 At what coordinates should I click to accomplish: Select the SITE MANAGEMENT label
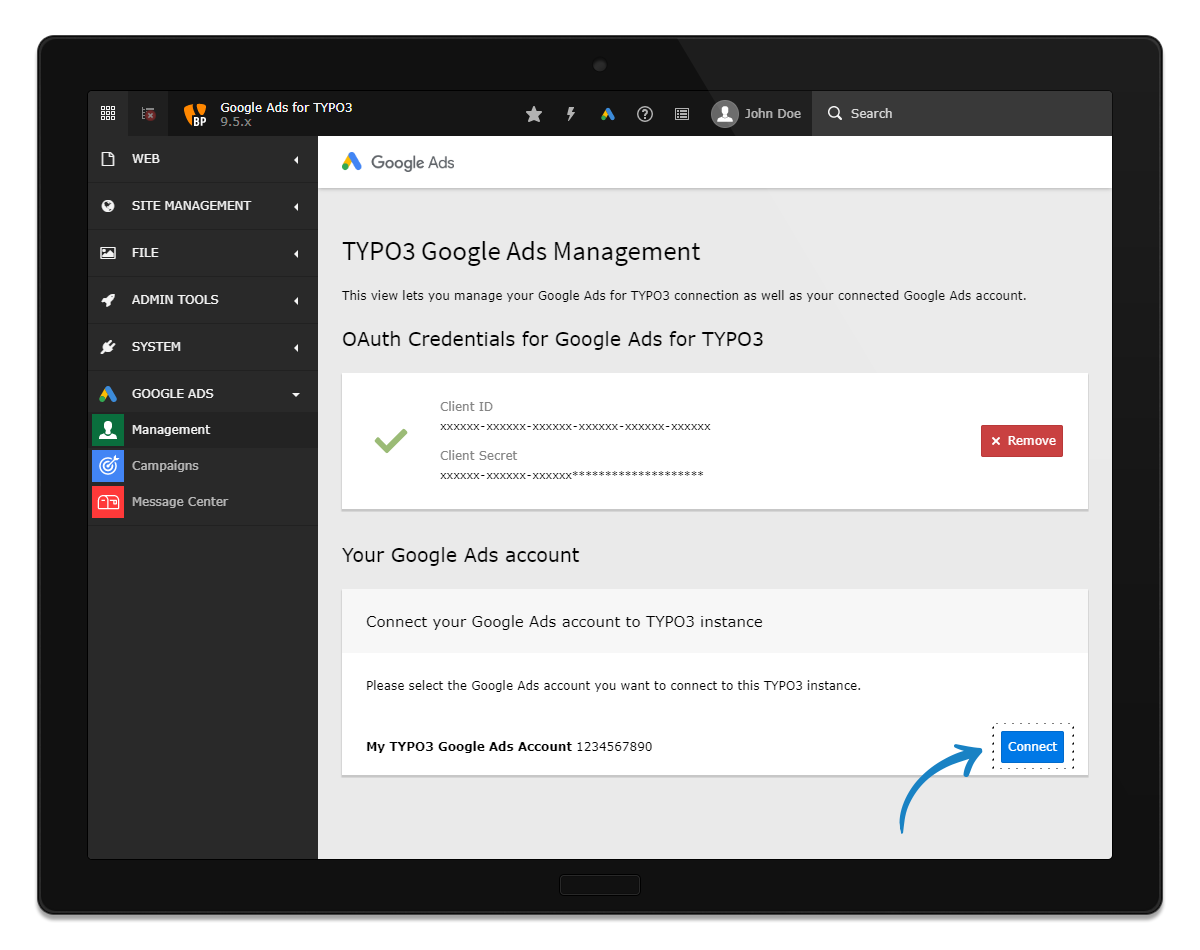click(x=191, y=206)
